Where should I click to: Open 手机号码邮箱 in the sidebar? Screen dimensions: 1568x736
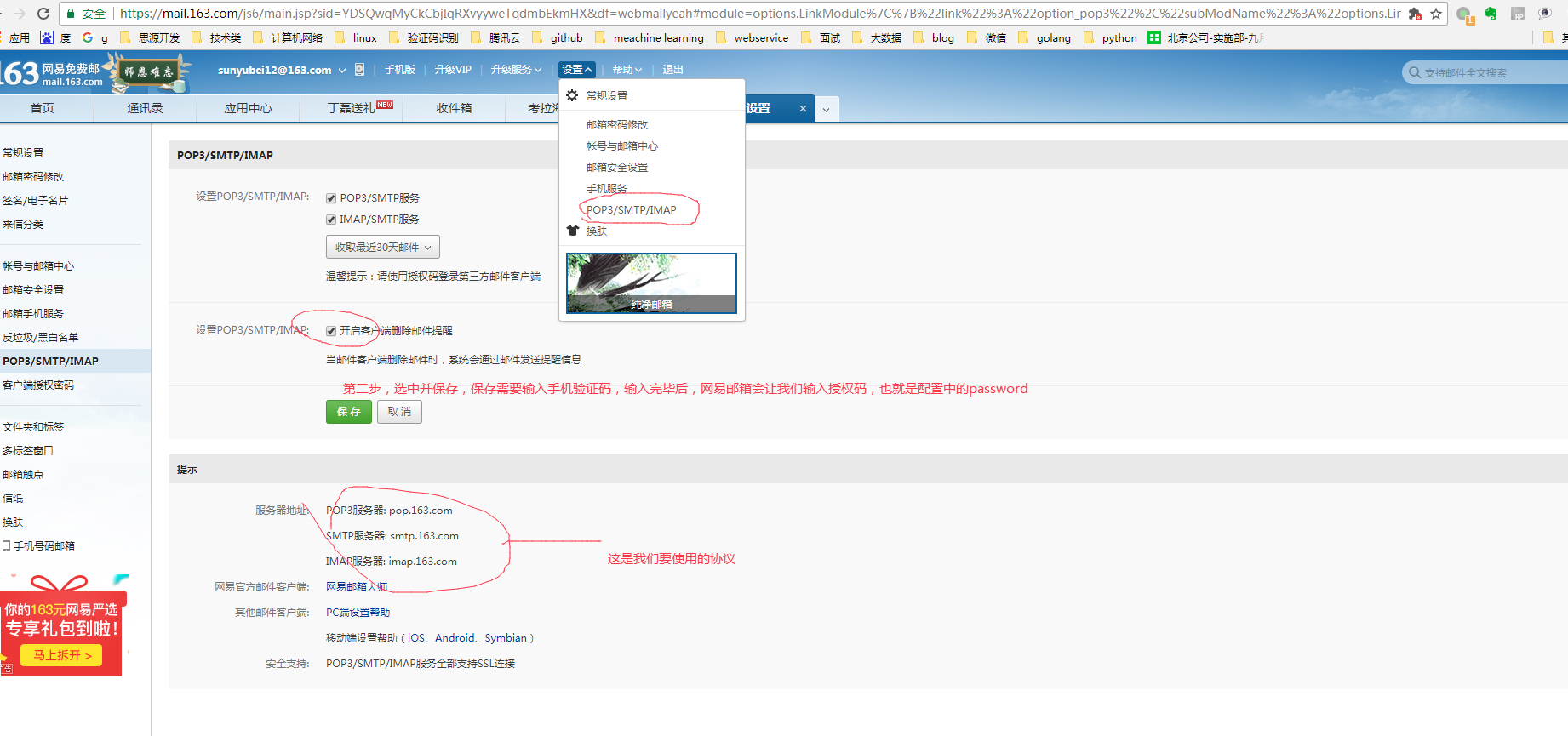coord(39,546)
